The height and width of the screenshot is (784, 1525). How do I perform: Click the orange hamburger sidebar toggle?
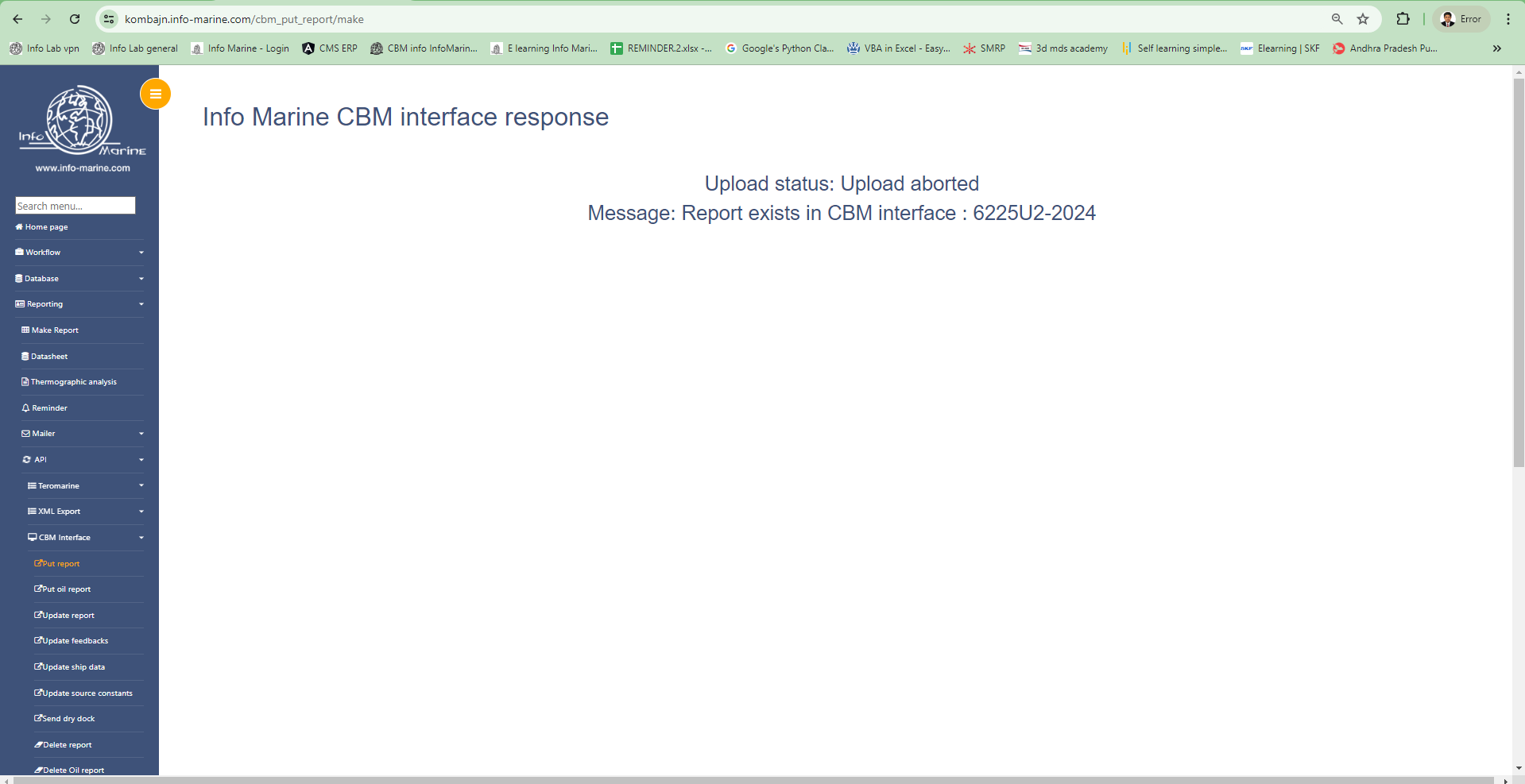pos(155,94)
